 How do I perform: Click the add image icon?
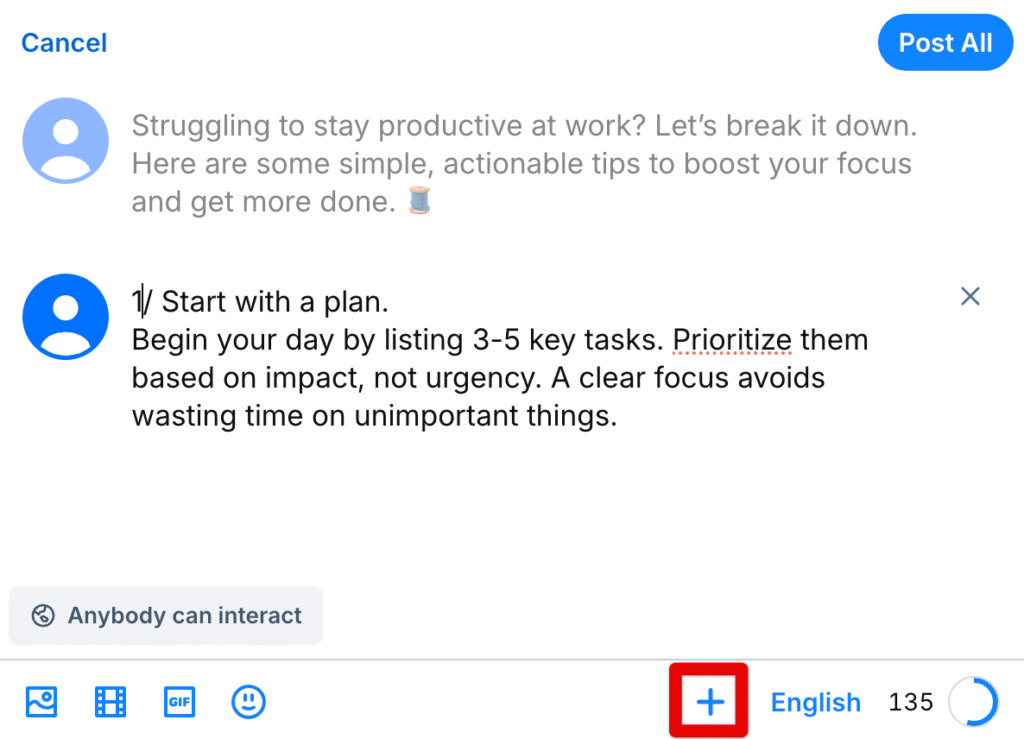pos(41,702)
